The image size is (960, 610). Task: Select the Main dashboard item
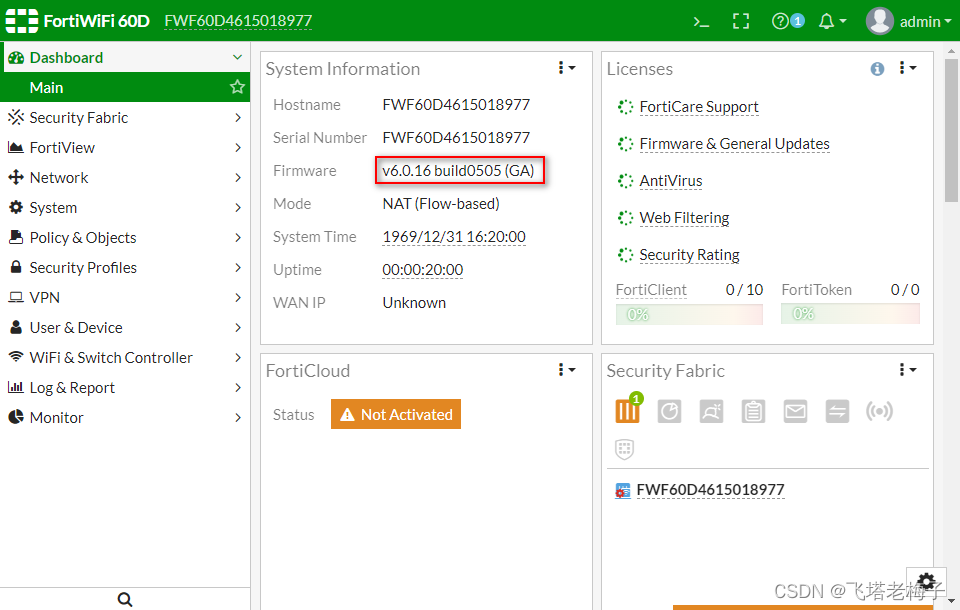click(125, 88)
